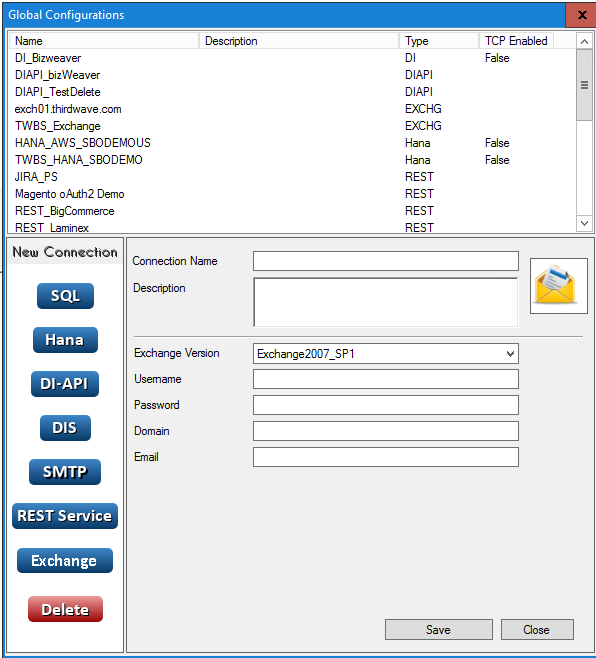Focus the Connection Name field
This screenshot has width=596, height=658.
pyautogui.click(x=386, y=261)
